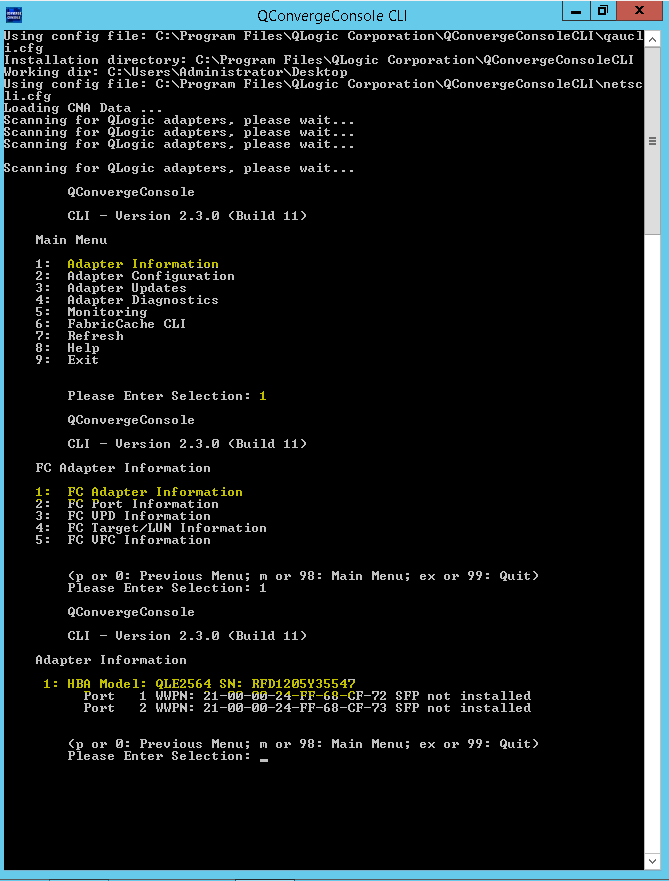The image size is (669, 881).
Task: Click 'FC VFC Information' line
Action: tap(123, 540)
